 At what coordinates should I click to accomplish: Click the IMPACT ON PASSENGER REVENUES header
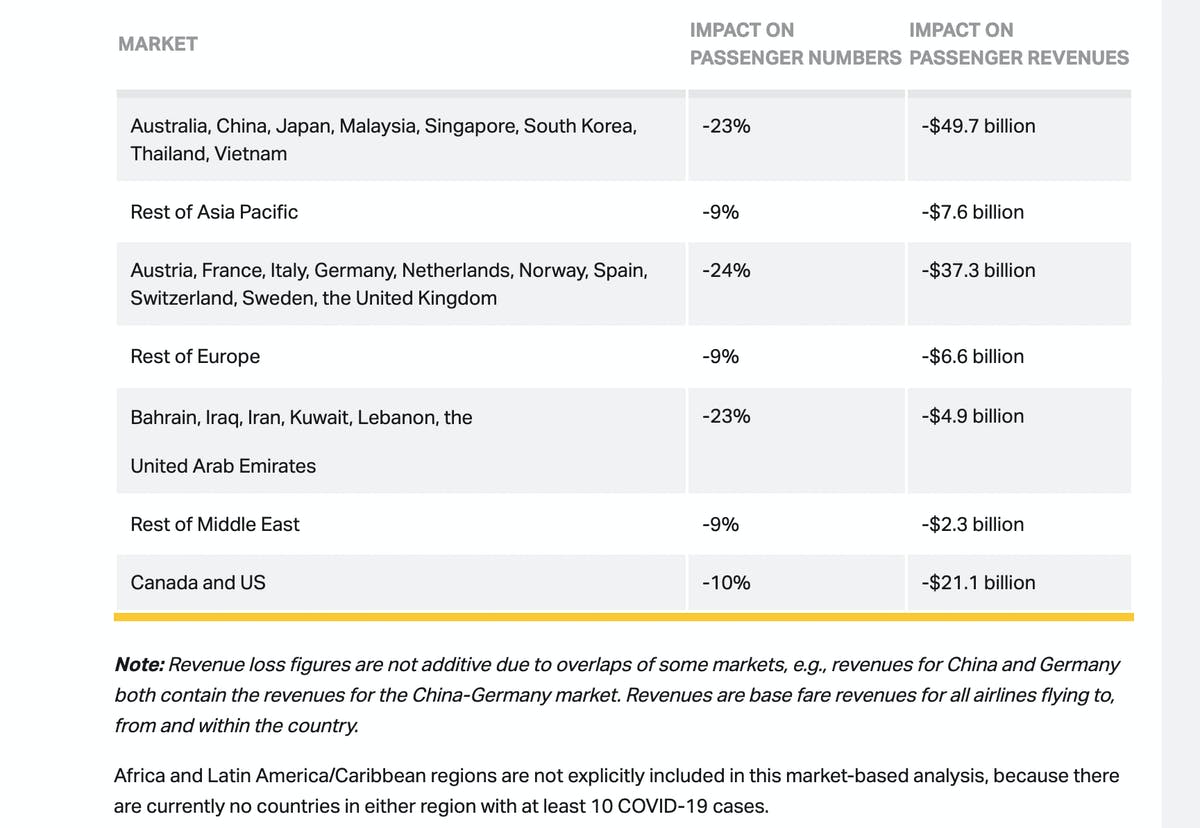[1018, 44]
